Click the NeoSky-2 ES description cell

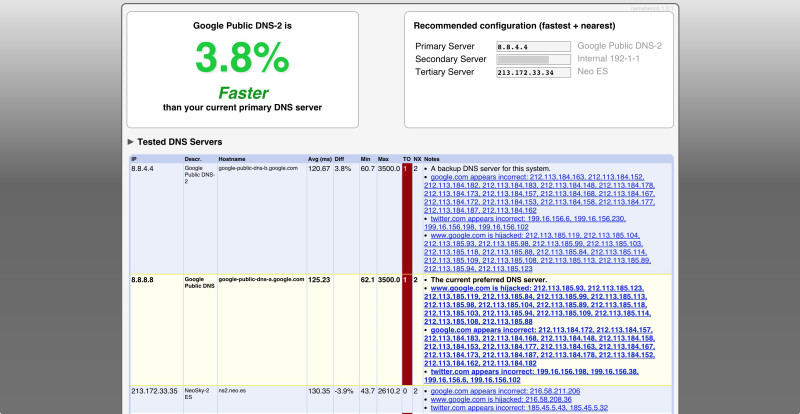pyautogui.click(x=197, y=394)
